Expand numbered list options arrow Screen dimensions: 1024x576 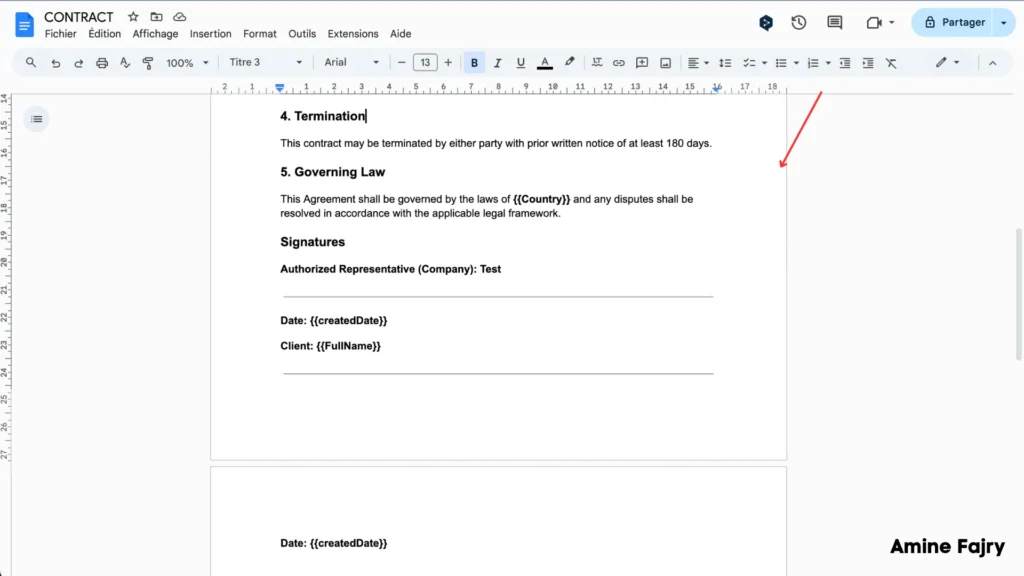click(828, 63)
